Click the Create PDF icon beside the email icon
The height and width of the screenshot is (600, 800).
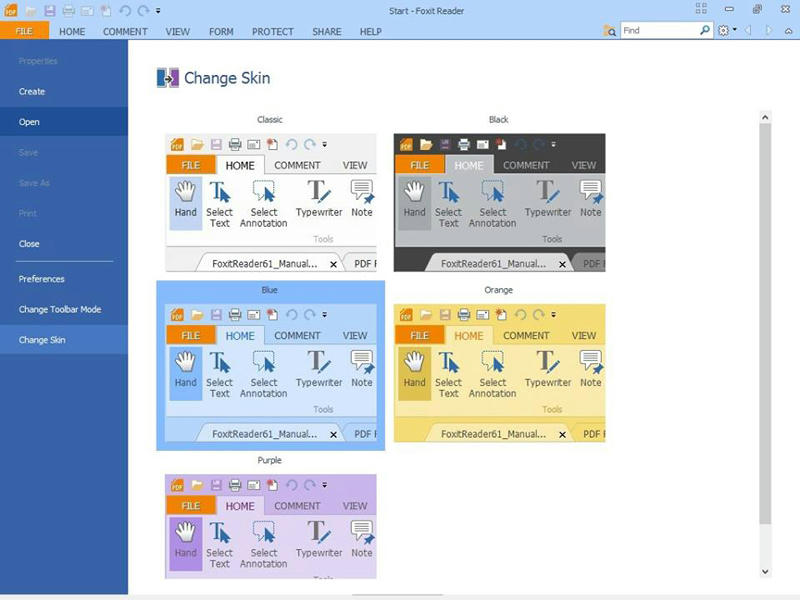pyautogui.click(x=106, y=11)
